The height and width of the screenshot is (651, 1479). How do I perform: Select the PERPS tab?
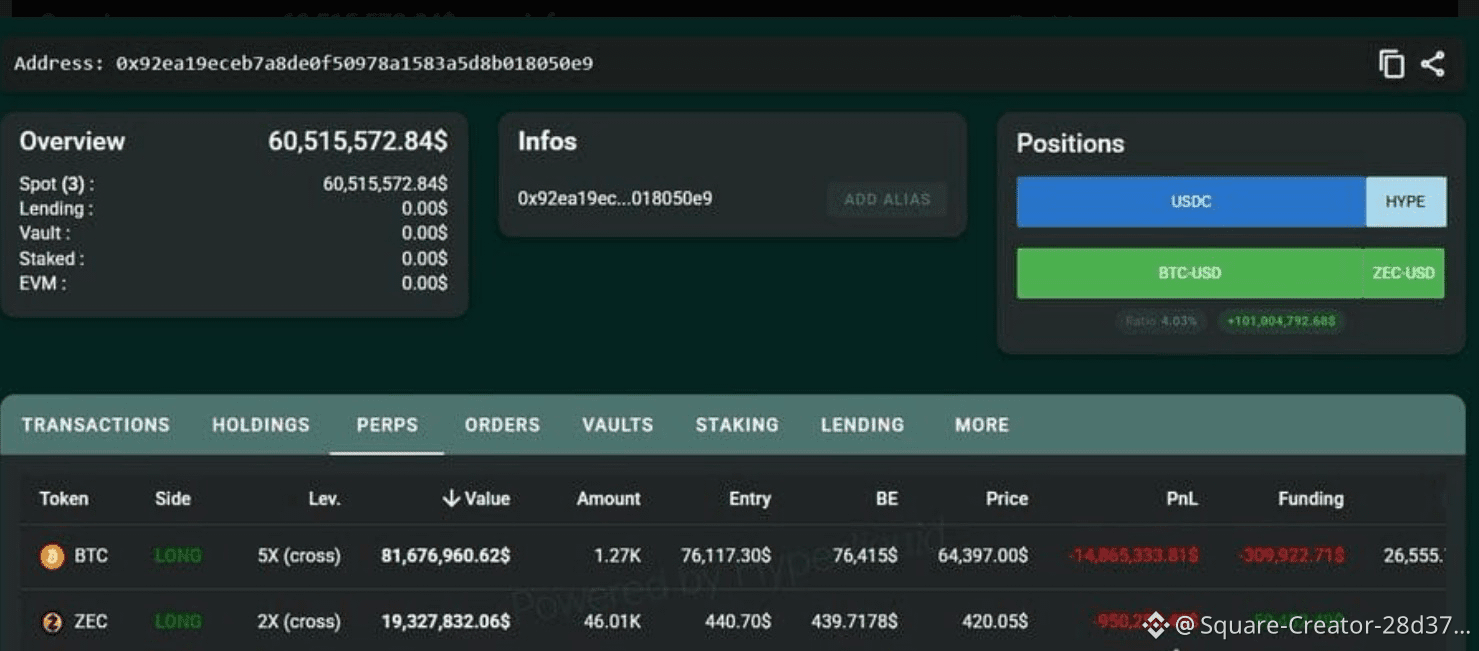(387, 425)
